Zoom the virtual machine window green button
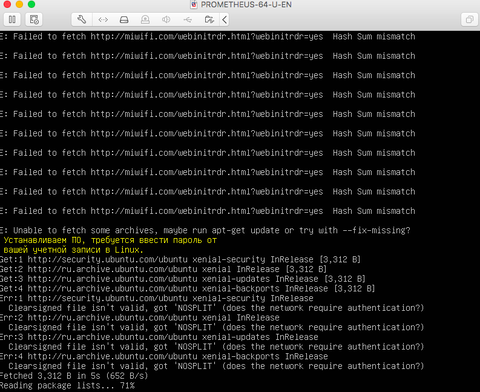The height and width of the screenshot is (392, 480). click(x=31, y=4)
